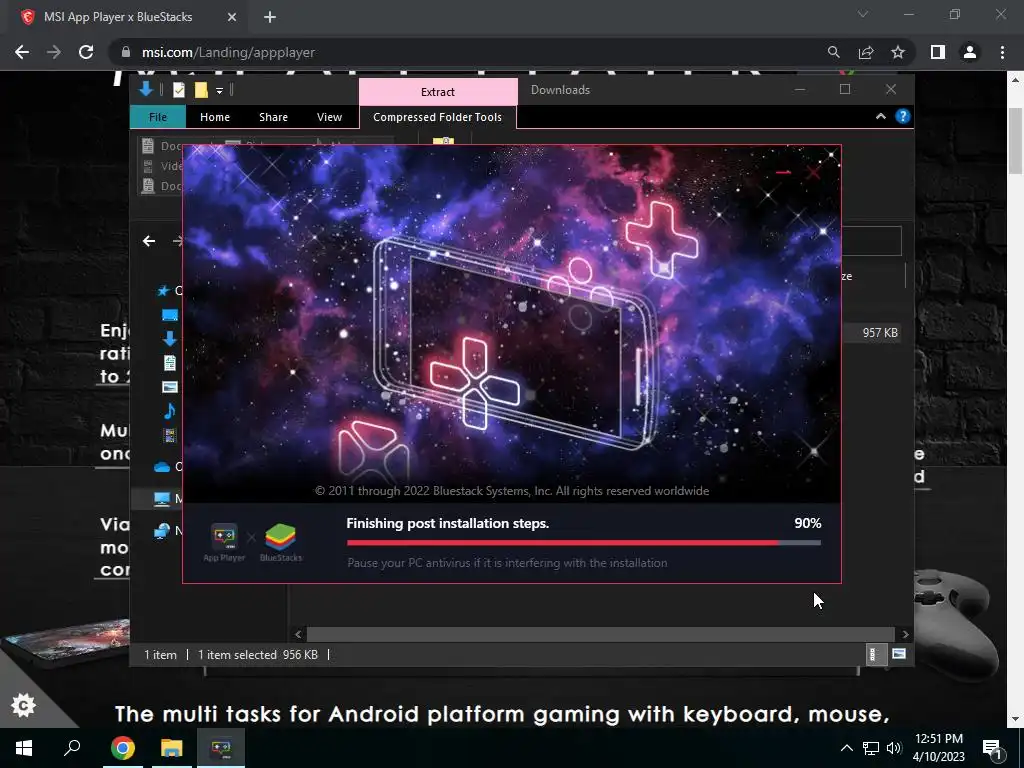Click the zoom magnifier icon in address bar
The image size is (1024, 768).
(x=833, y=52)
